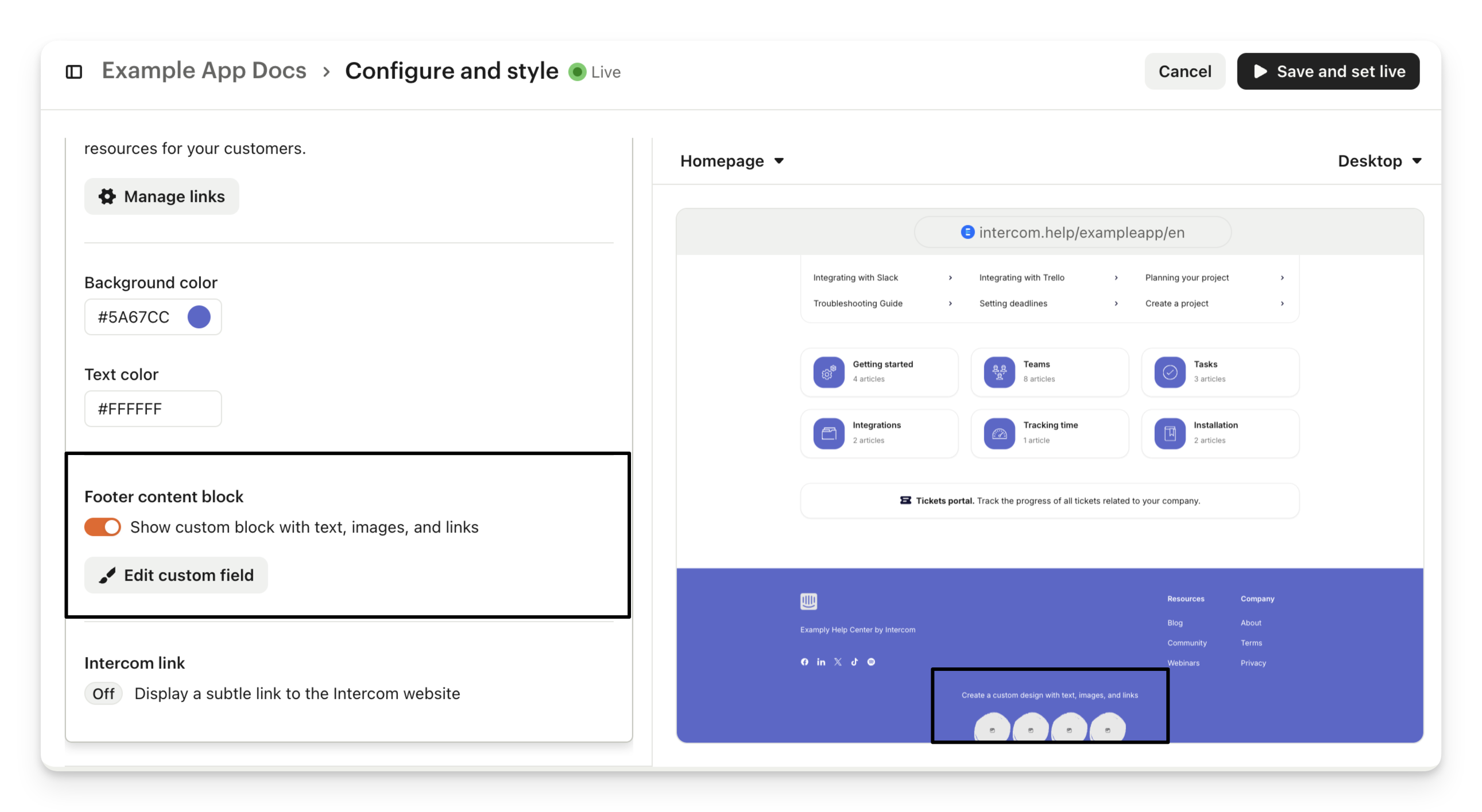
Task: Click the Tasks checkmark icon
Action: click(x=1170, y=372)
